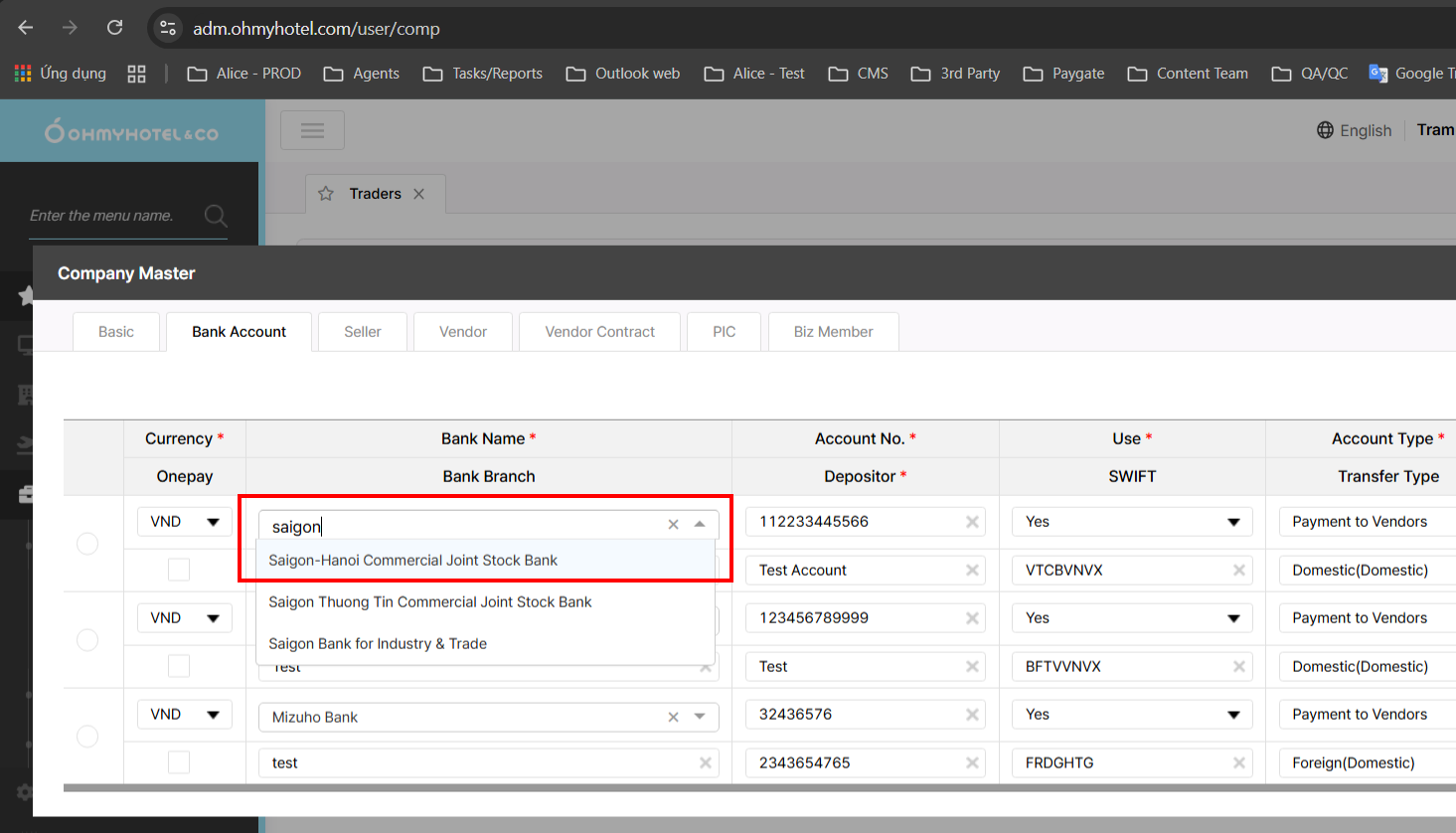Switch to the Vendor Contract tab
Viewport: 1456px width, 833px height.
(x=599, y=332)
